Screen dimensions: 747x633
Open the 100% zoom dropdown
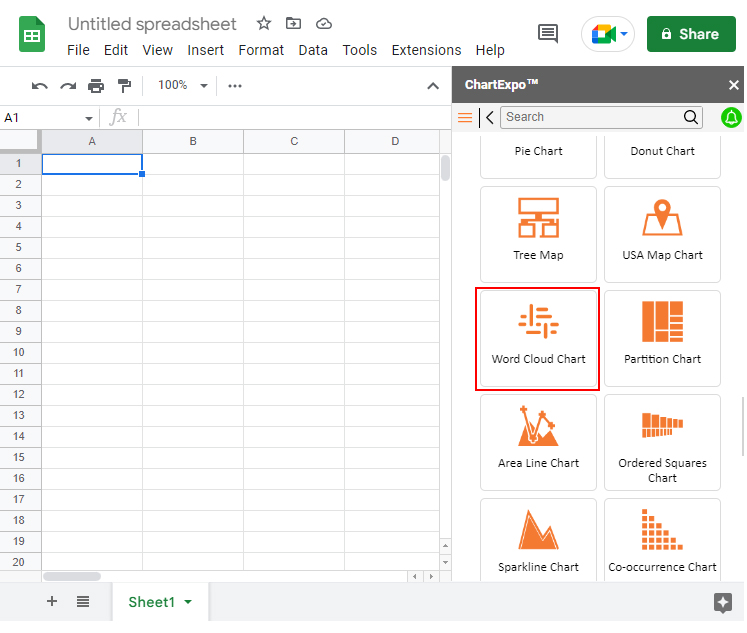tap(183, 86)
